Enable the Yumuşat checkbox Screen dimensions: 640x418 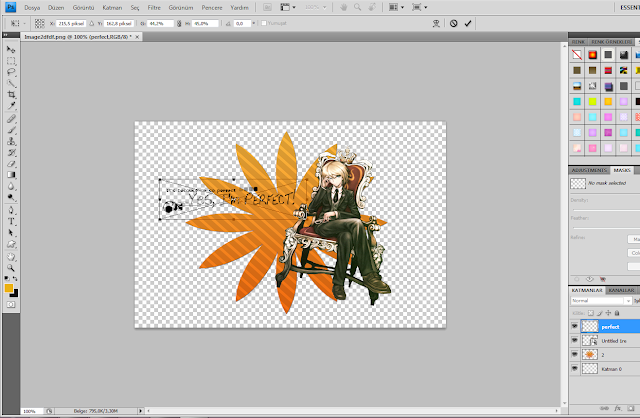pyautogui.click(x=264, y=23)
